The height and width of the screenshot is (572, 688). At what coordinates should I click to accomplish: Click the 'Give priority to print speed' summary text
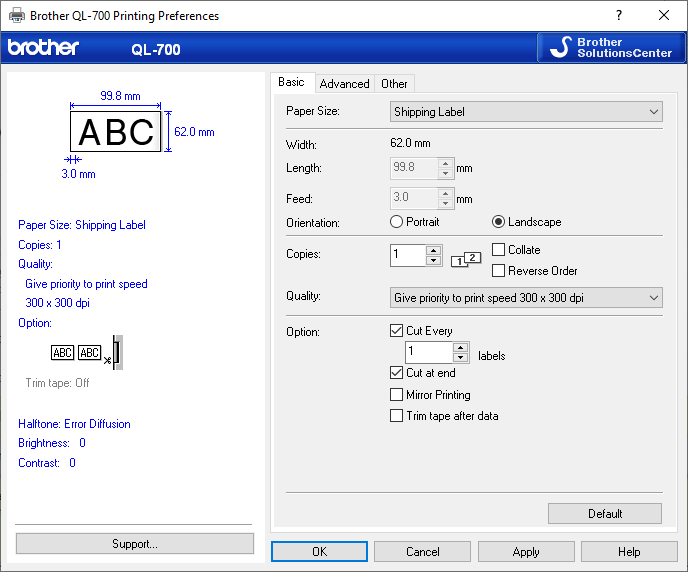click(x=86, y=284)
